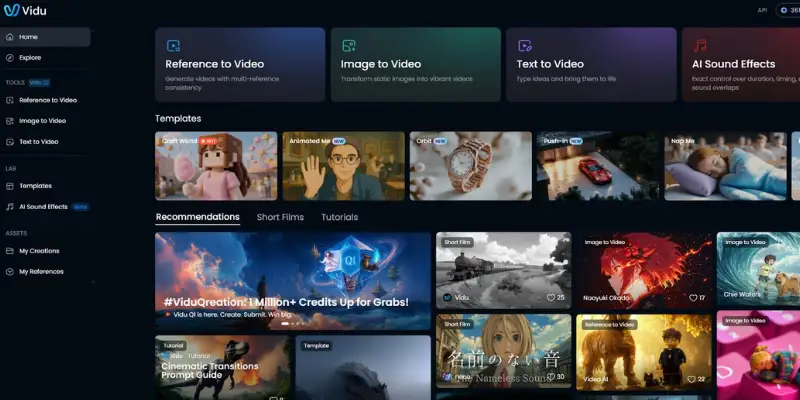Click heart icon on Naoyuki Okada video
Screen dimensions: 800x400
click(x=693, y=297)
